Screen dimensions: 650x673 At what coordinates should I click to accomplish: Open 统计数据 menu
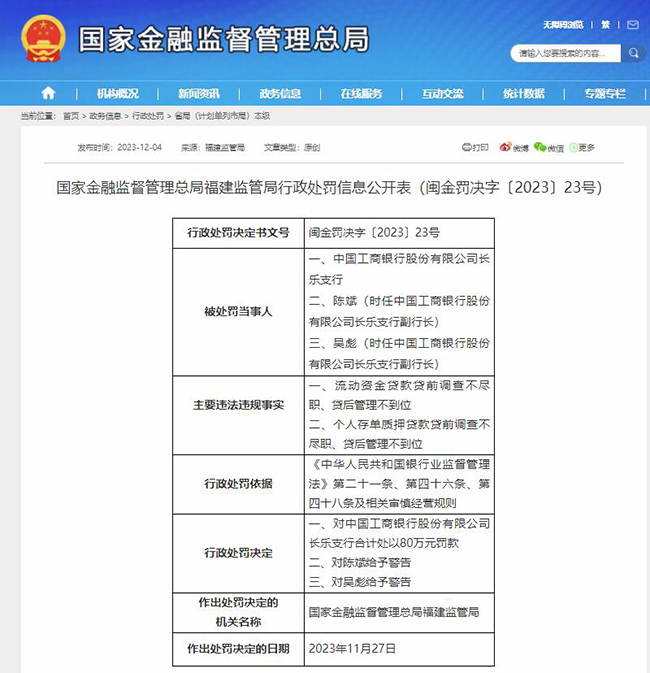[x=524, y=94]
